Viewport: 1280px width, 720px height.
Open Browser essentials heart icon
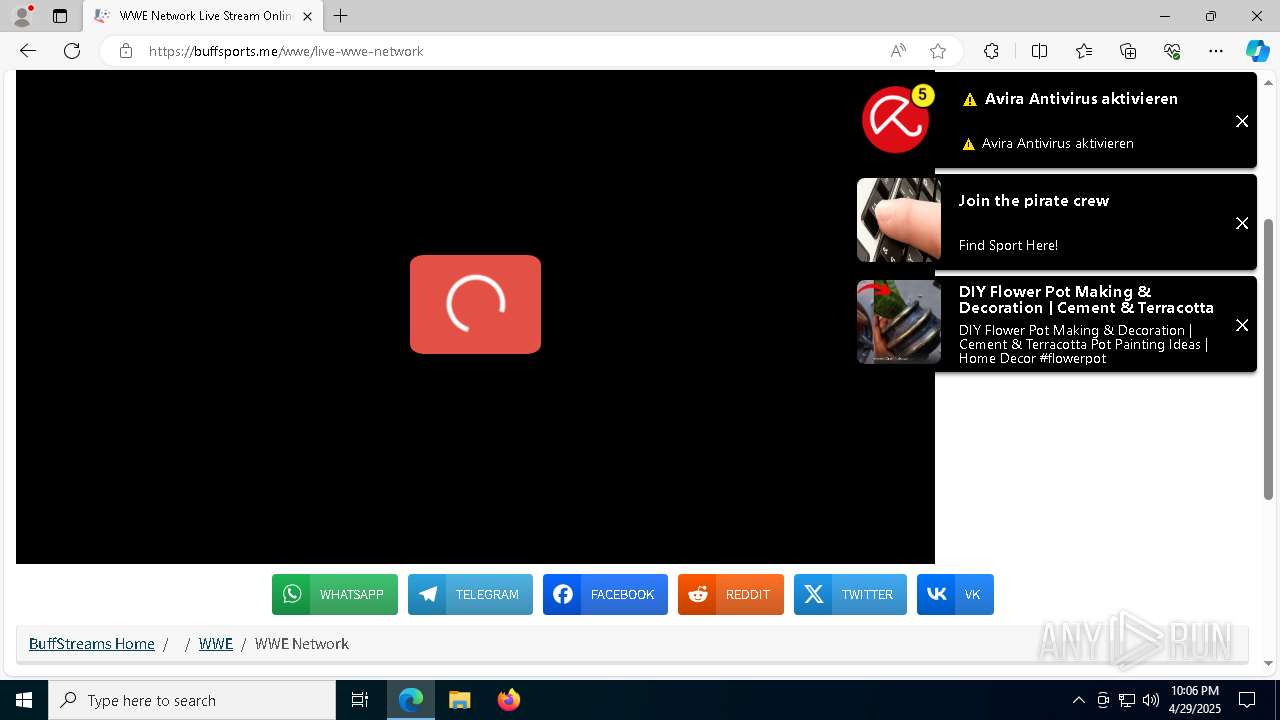[x=1172, y=51]
